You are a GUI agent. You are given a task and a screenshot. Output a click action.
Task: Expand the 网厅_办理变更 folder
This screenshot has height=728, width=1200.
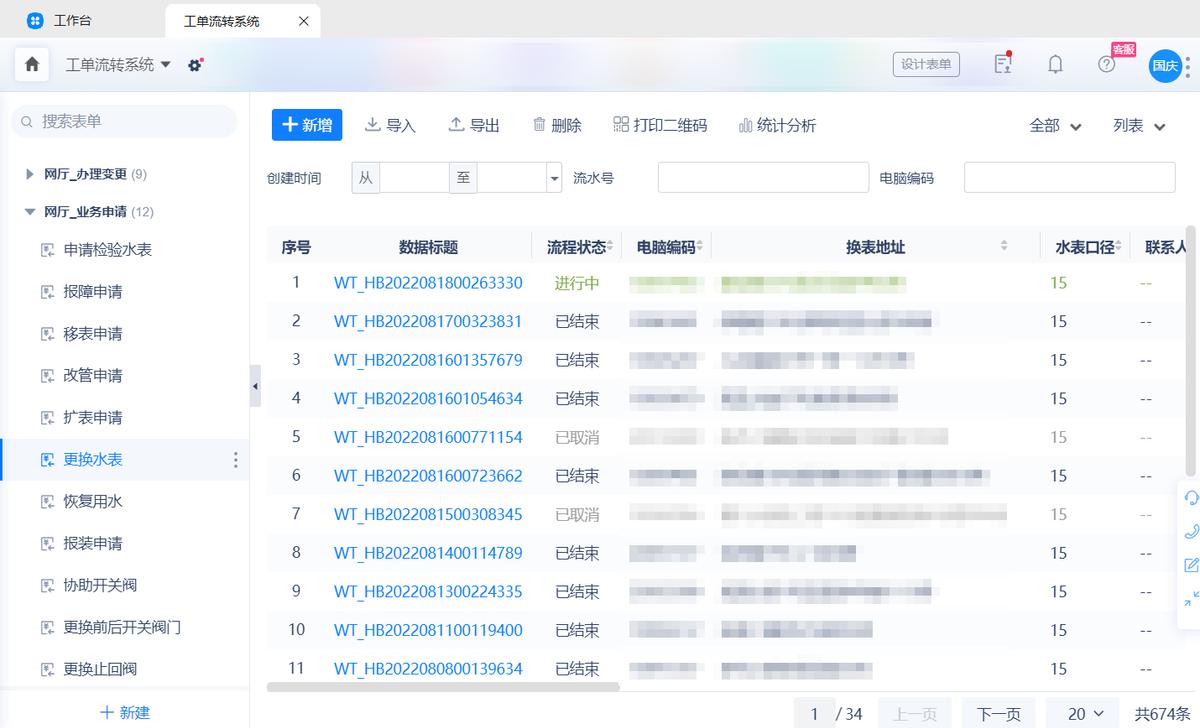coord(30,172)
